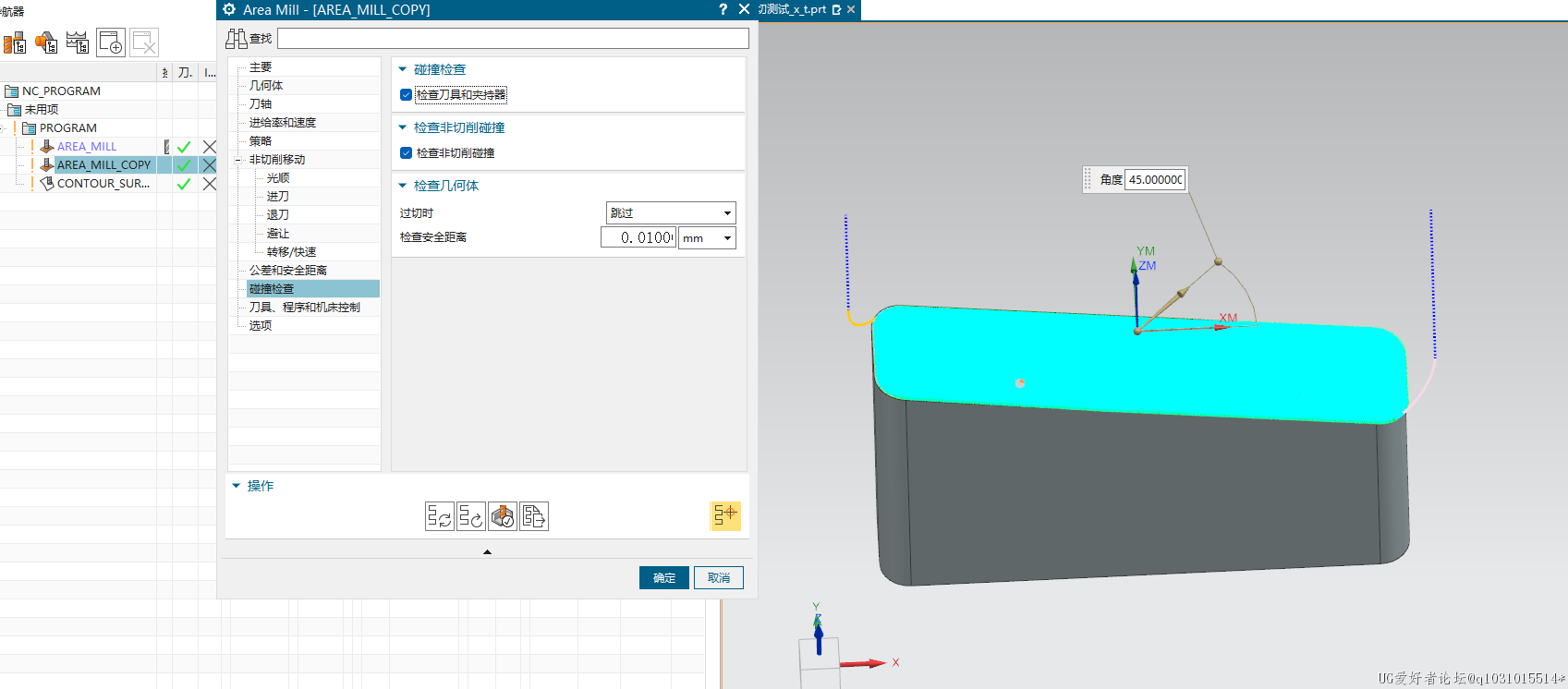Click the help question mark in dialog
The height and width of the screenshot is (689, 1568).
723,9
